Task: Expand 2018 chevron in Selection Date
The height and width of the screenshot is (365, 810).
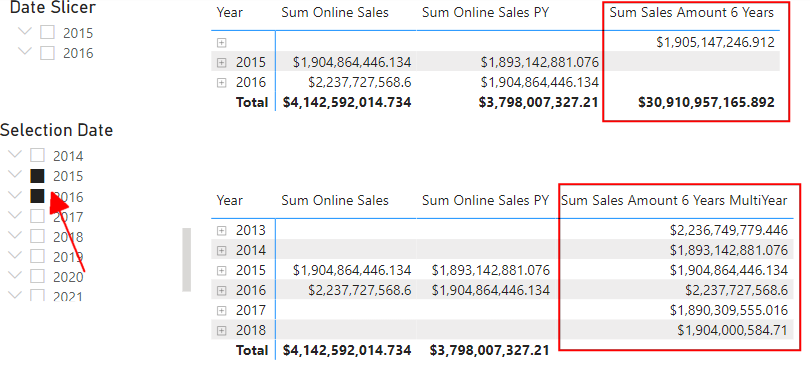Action: (15, 235)
